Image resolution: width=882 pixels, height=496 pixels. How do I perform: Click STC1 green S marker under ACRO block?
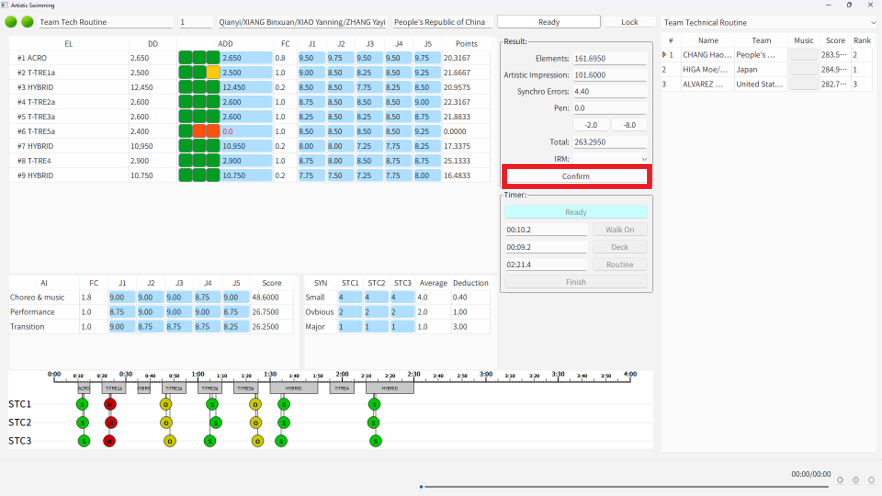click(x=82, y=404)
